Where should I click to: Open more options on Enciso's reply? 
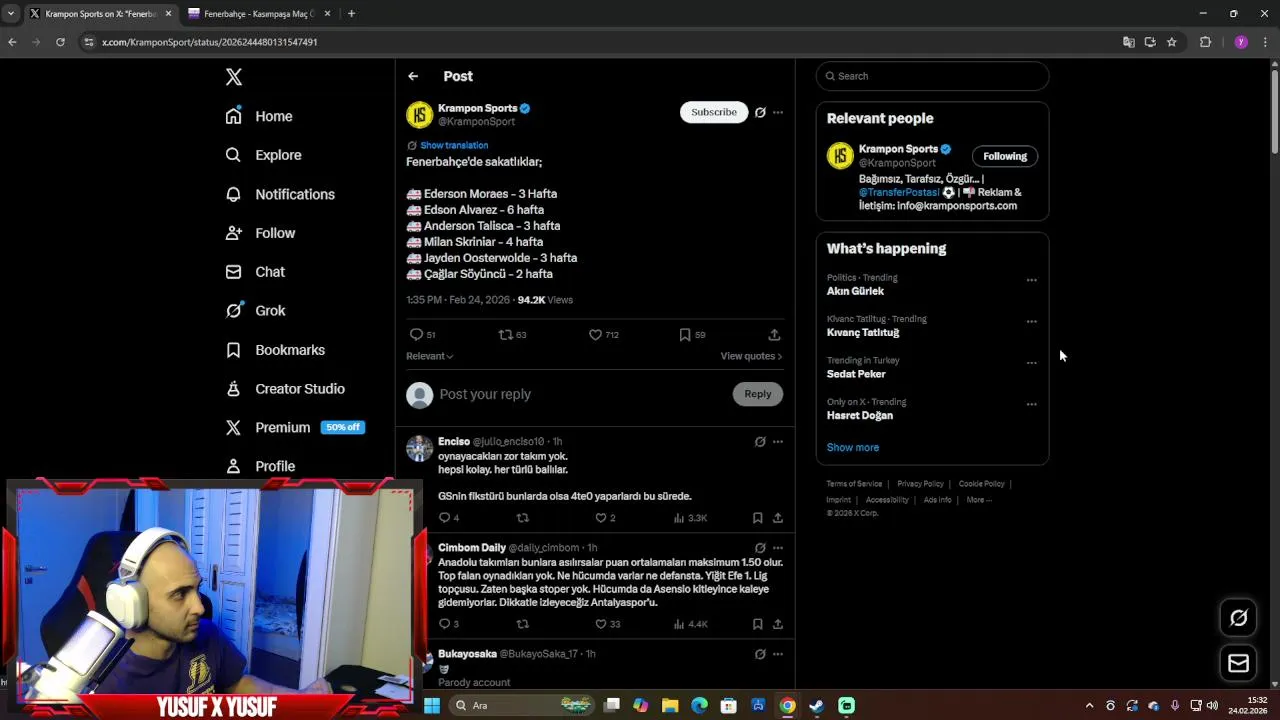[x=778, y=442]
